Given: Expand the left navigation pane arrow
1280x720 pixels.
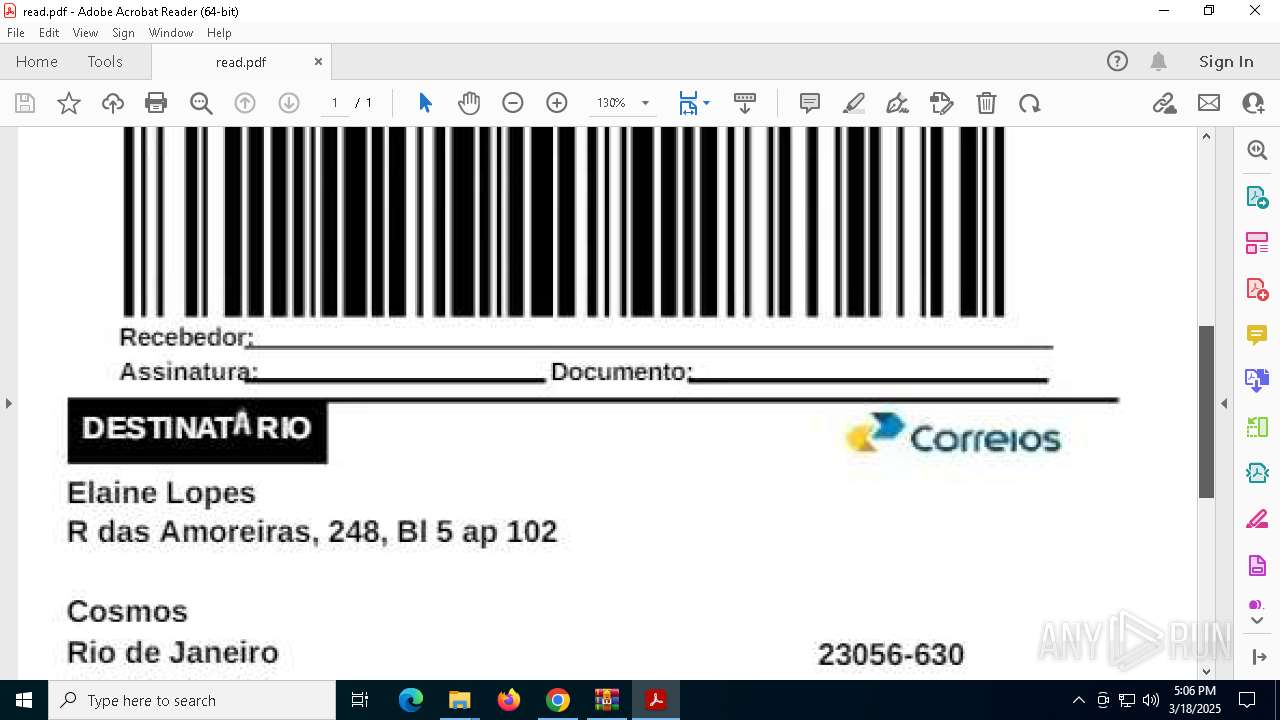Looking at the screenshot, I should (x=8, y=403).
